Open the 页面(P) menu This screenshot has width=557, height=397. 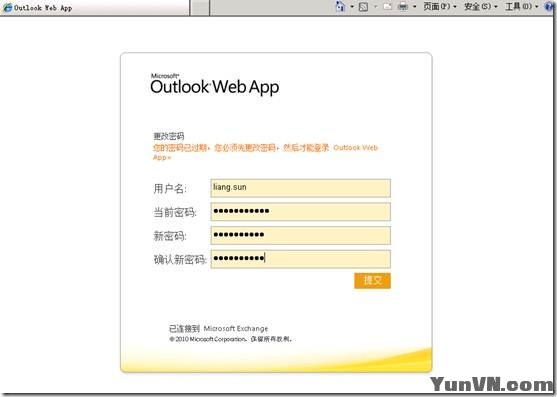pyautogui.click(x=439, y=6)
